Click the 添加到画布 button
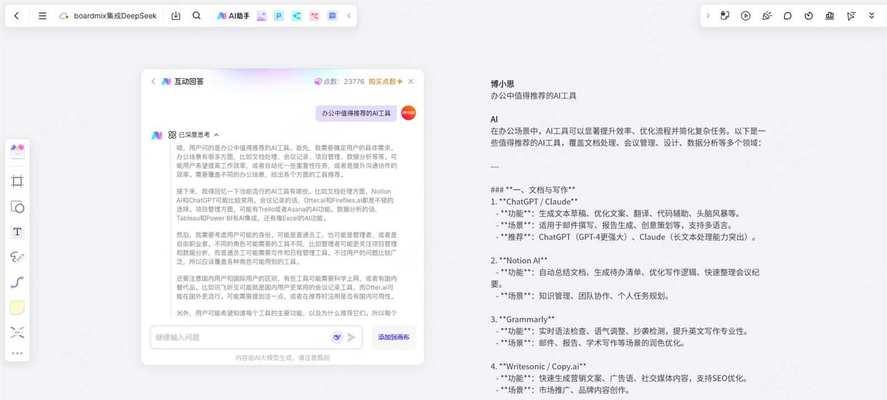887x400 pixels. pos(394,337)
